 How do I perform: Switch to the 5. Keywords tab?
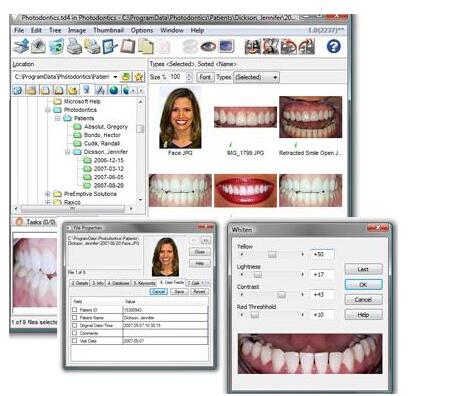144,283
